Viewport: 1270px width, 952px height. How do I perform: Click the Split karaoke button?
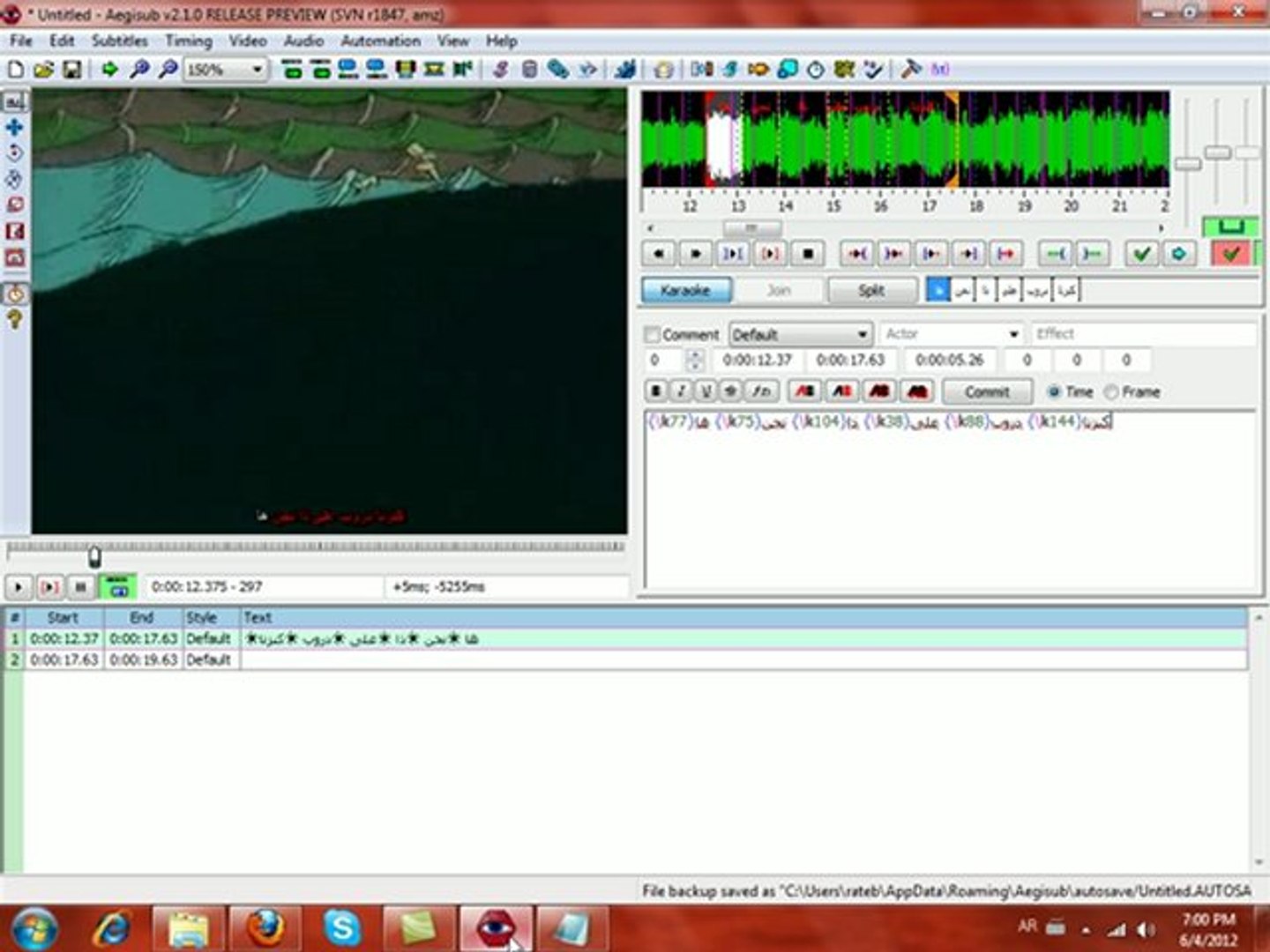click(x=870, y=290)
